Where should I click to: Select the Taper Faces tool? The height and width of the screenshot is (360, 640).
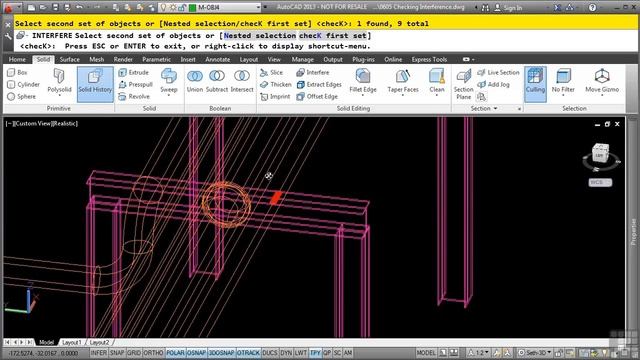(x=403, y=81)
